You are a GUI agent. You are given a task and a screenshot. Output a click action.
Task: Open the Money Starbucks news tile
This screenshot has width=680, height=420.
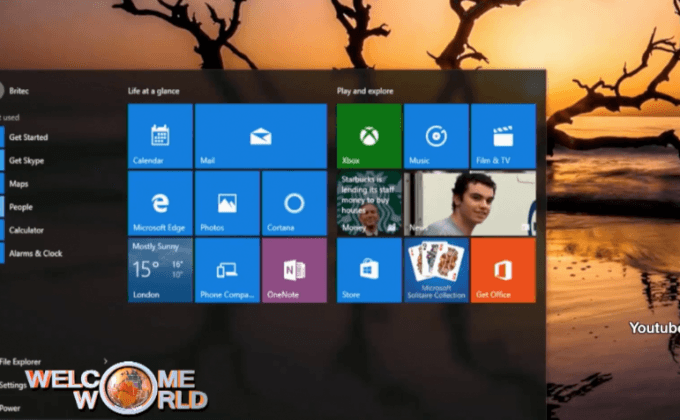pyautogui.click(x=369, y=203)
